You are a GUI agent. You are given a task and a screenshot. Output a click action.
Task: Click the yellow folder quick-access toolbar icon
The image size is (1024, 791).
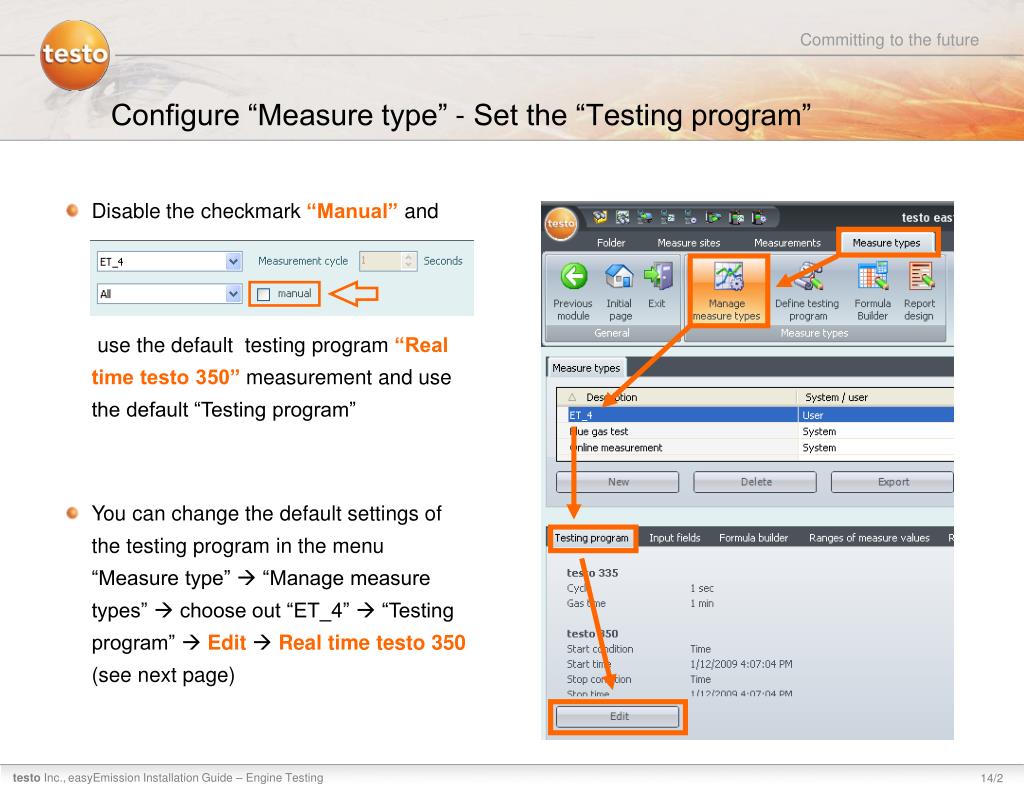600,217
